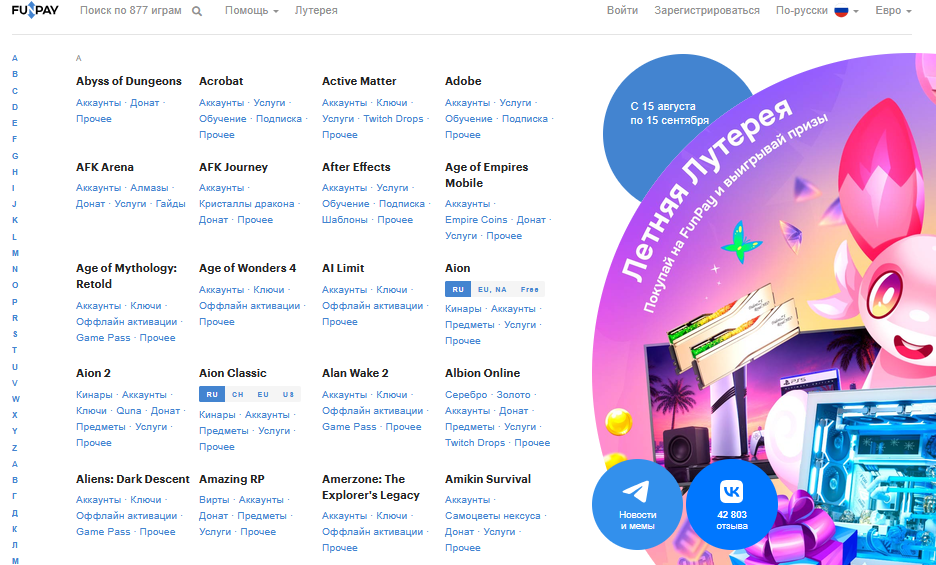Open Empire Coins under Age of Empires Mobile

476,220
